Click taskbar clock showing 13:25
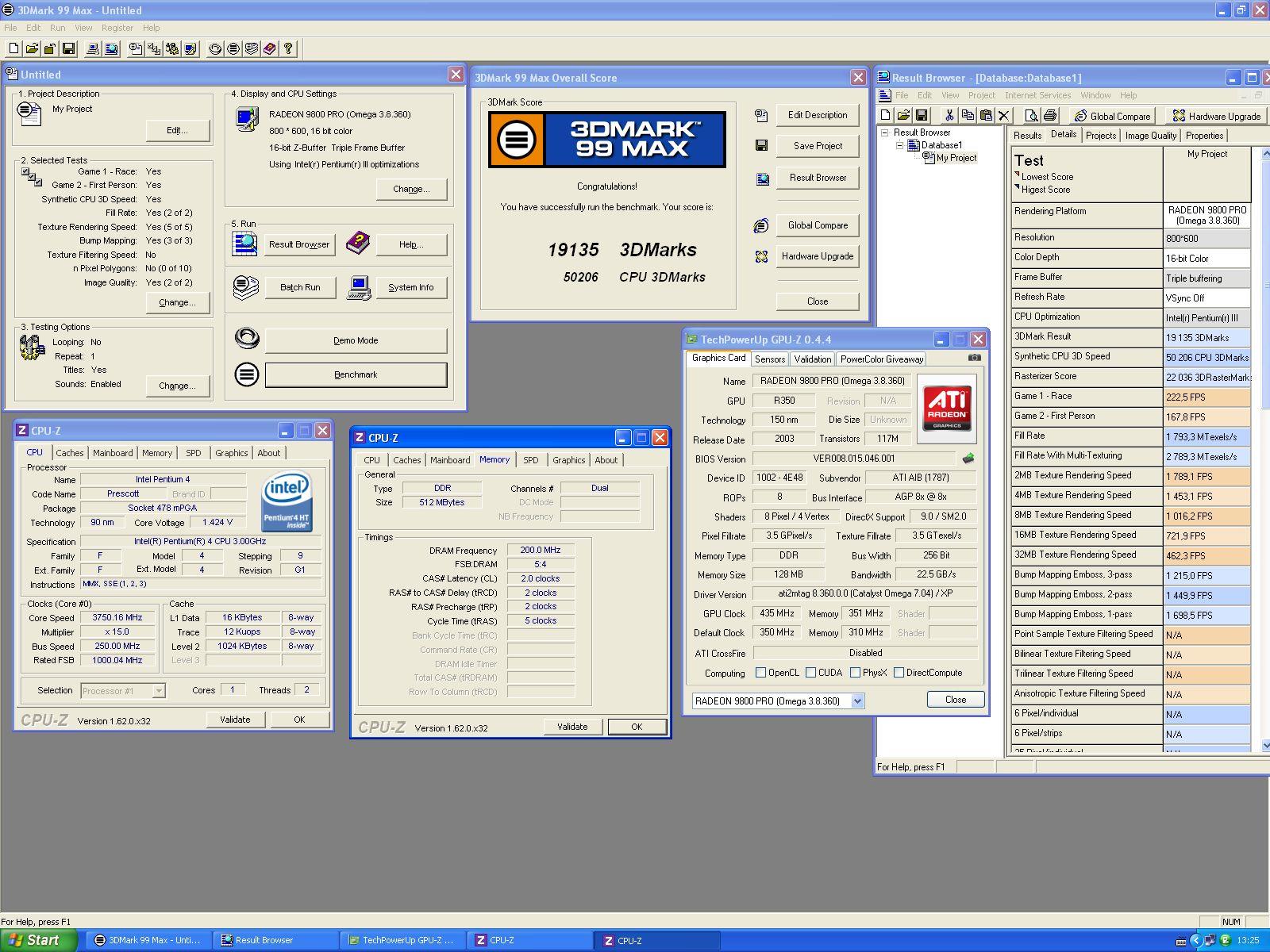1270x952 pixels. (x=1247, y=941)
